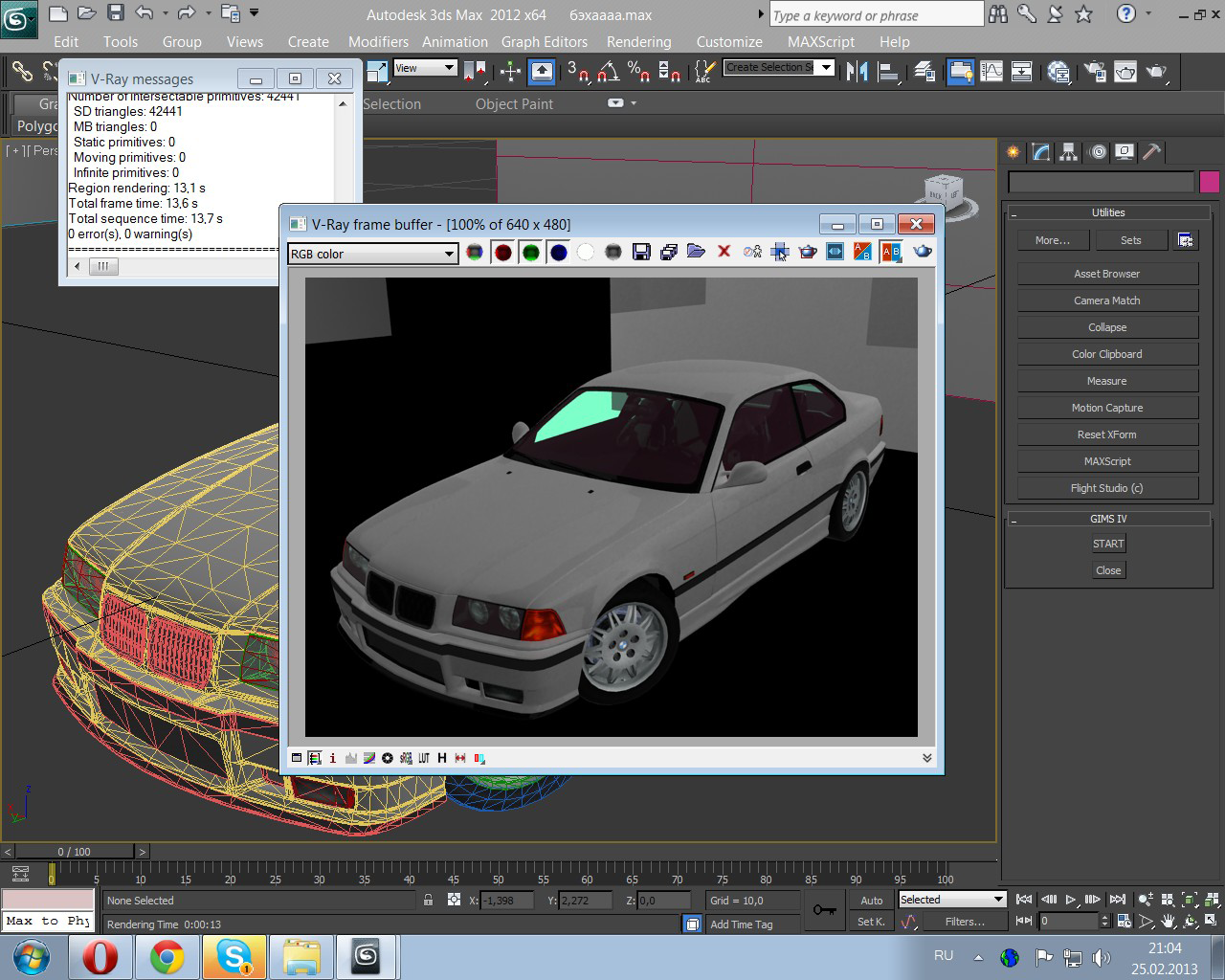Image resolution: width=1225 pixels, height=980 pixels.
Task: Click Track mouse while rendering icon
Action: tap(780, 252)
